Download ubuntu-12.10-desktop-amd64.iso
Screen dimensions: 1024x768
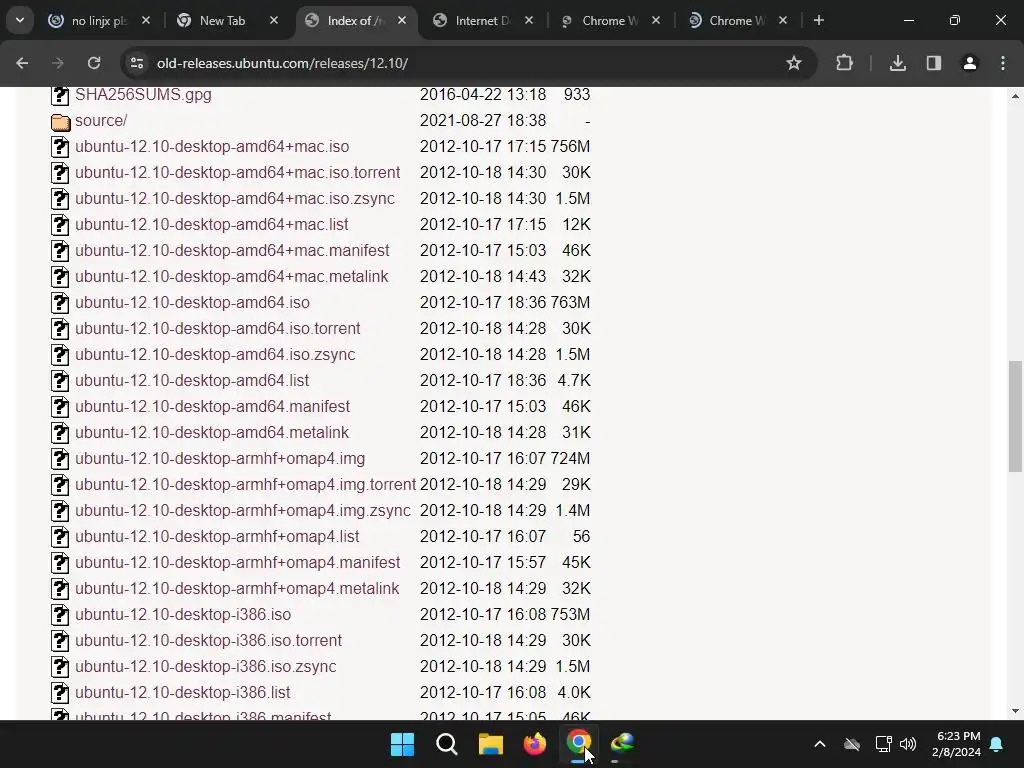point(193,302)
